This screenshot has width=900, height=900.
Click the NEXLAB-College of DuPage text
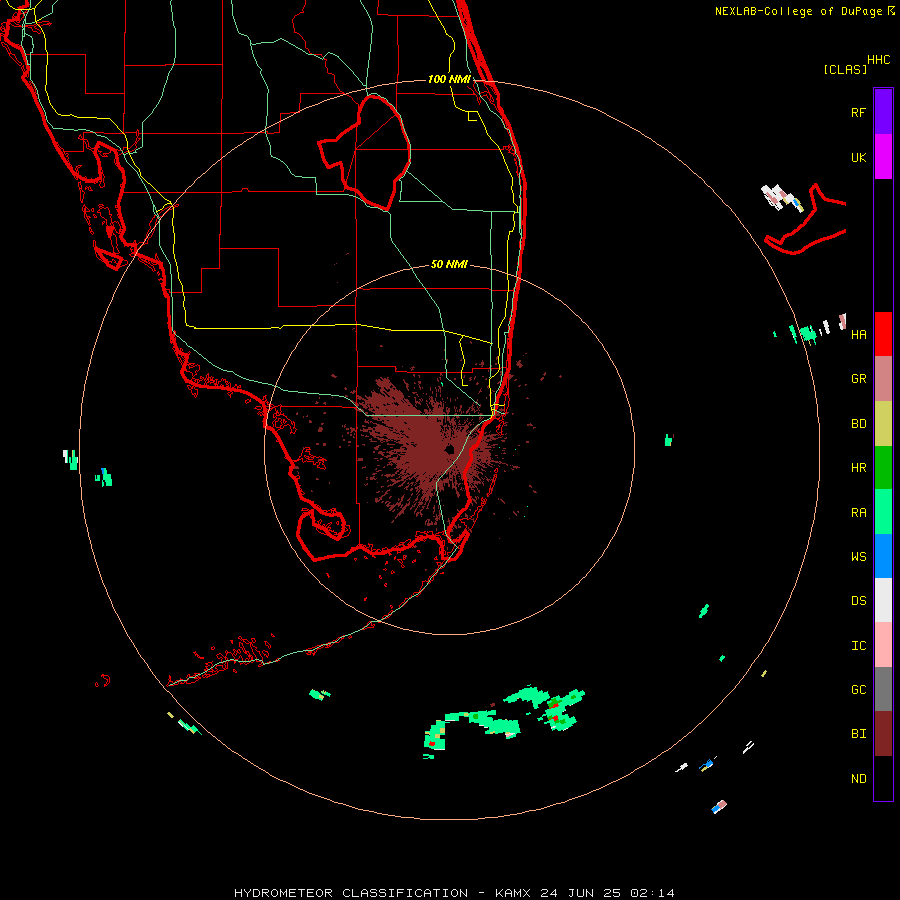tap(798, 11)
